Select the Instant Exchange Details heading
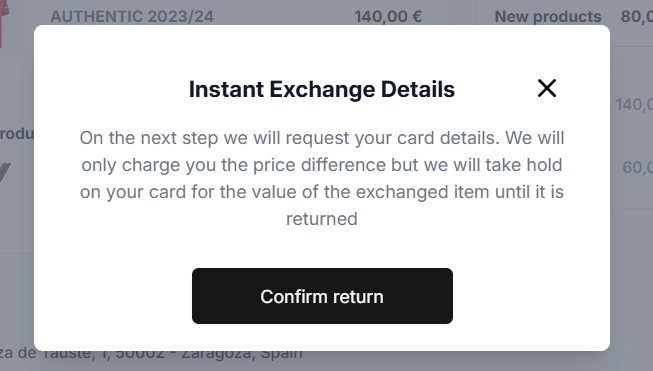 point(322,89)
